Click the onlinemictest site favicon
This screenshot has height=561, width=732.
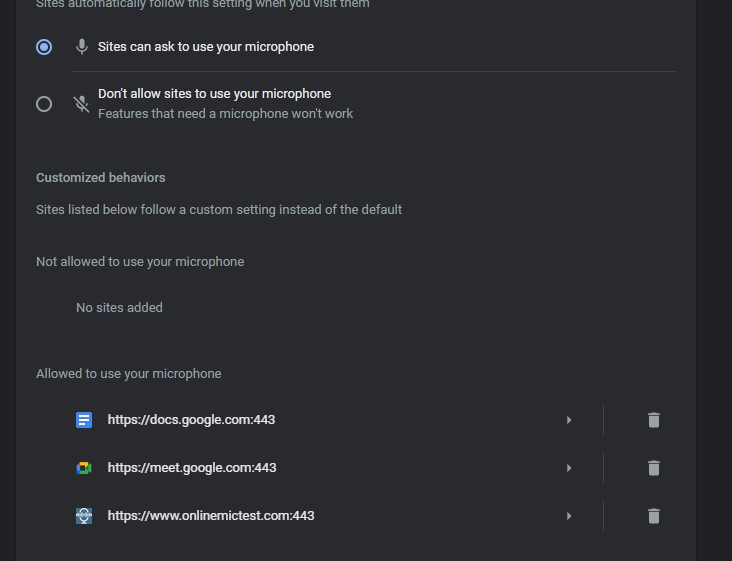[x=84, y=516]
